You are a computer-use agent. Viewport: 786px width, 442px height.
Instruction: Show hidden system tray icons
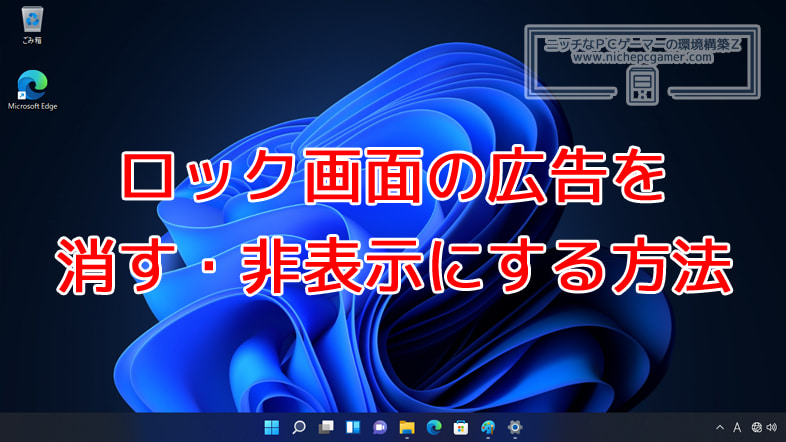click(720, 427)
